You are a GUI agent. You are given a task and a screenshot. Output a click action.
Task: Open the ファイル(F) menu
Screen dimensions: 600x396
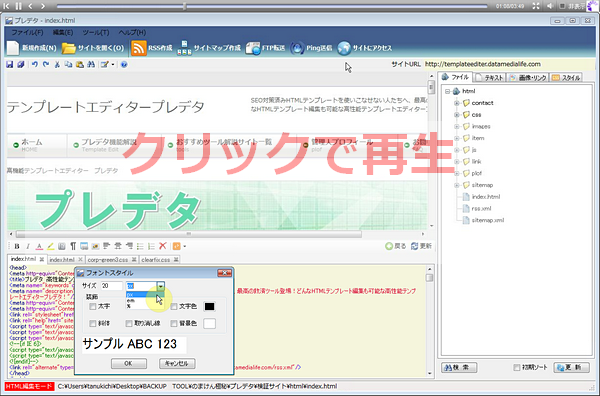[27, 33]
